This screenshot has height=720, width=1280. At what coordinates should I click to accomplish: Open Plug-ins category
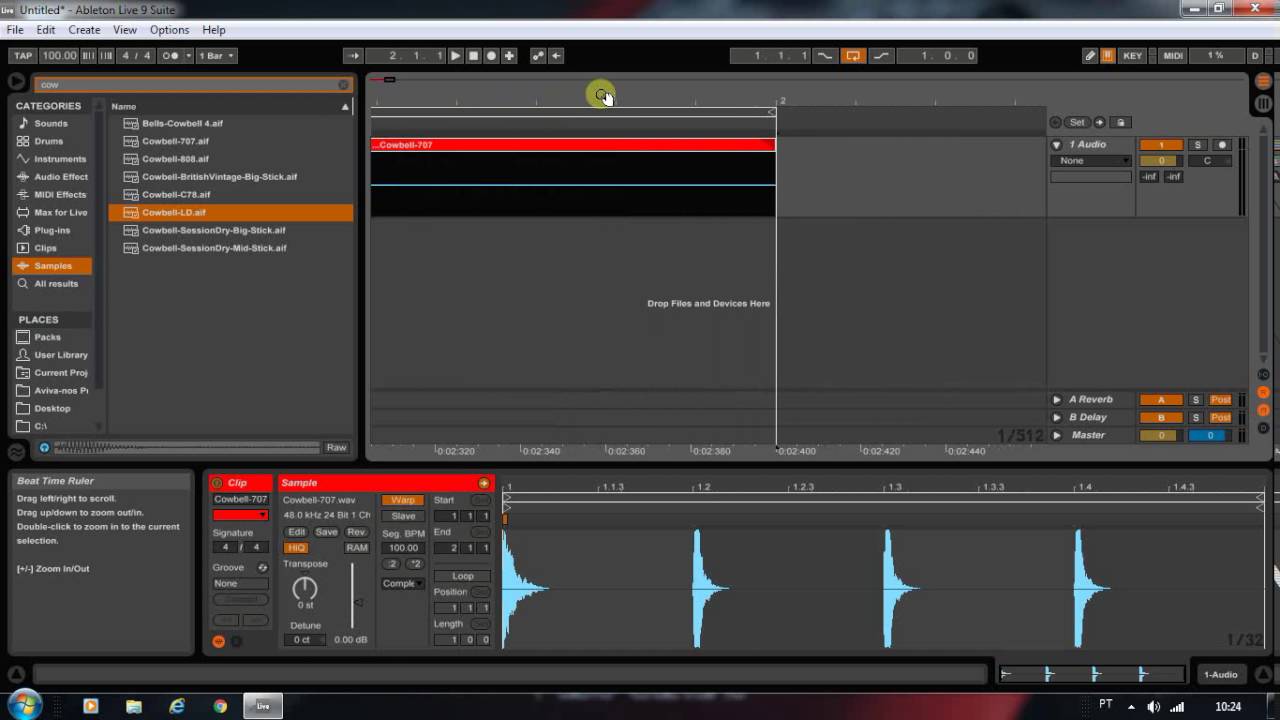click(52, 230)
